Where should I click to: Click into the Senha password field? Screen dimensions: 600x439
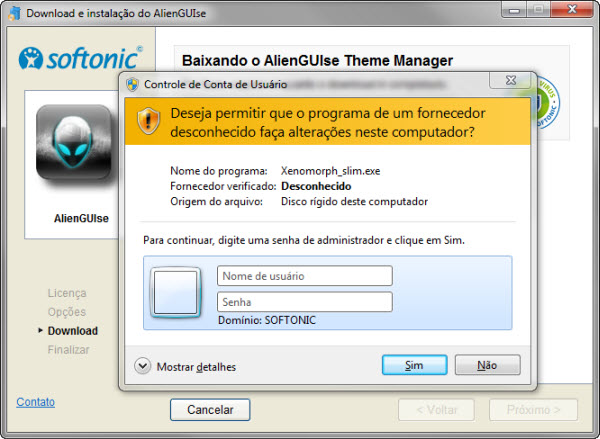304,301
